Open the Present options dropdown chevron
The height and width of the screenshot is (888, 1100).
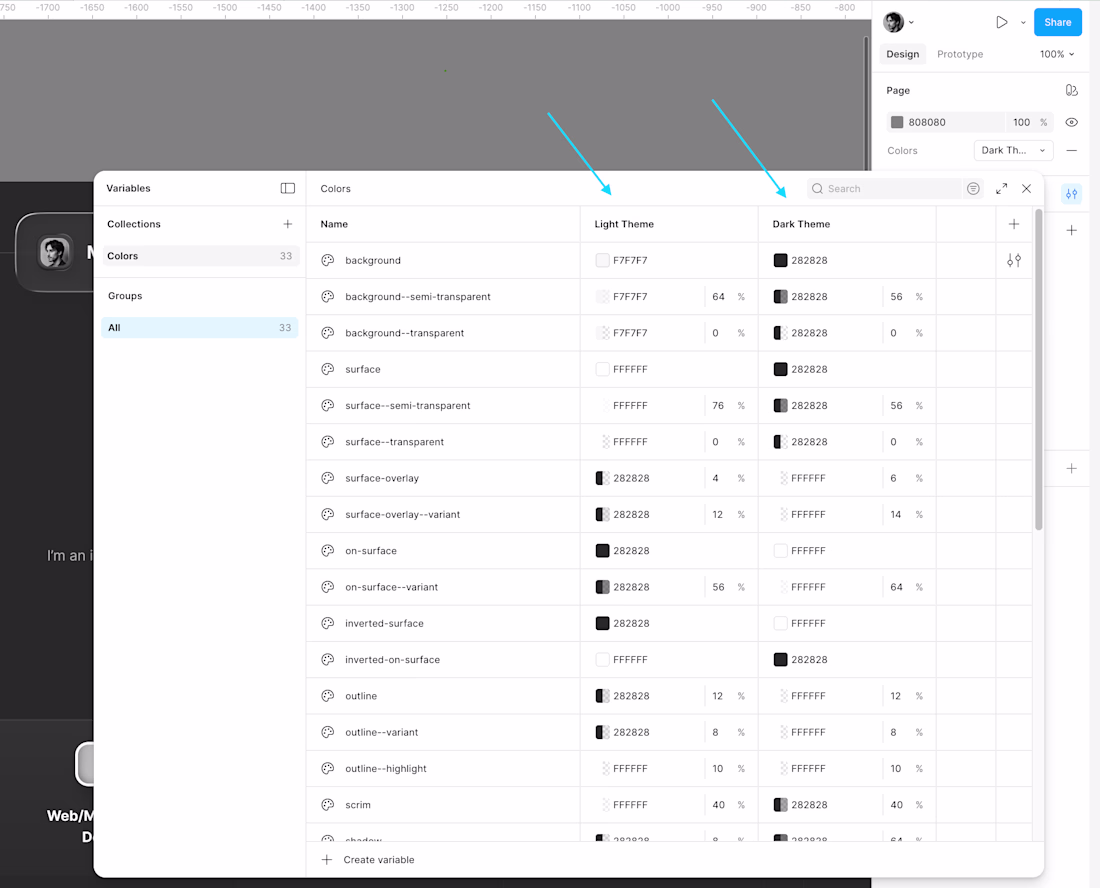(1023, 22)
